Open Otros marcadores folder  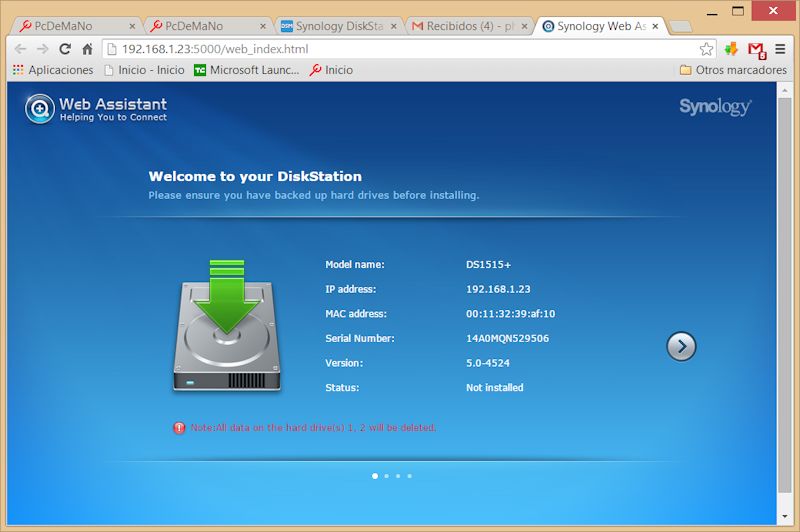click(x=733, y=70)
